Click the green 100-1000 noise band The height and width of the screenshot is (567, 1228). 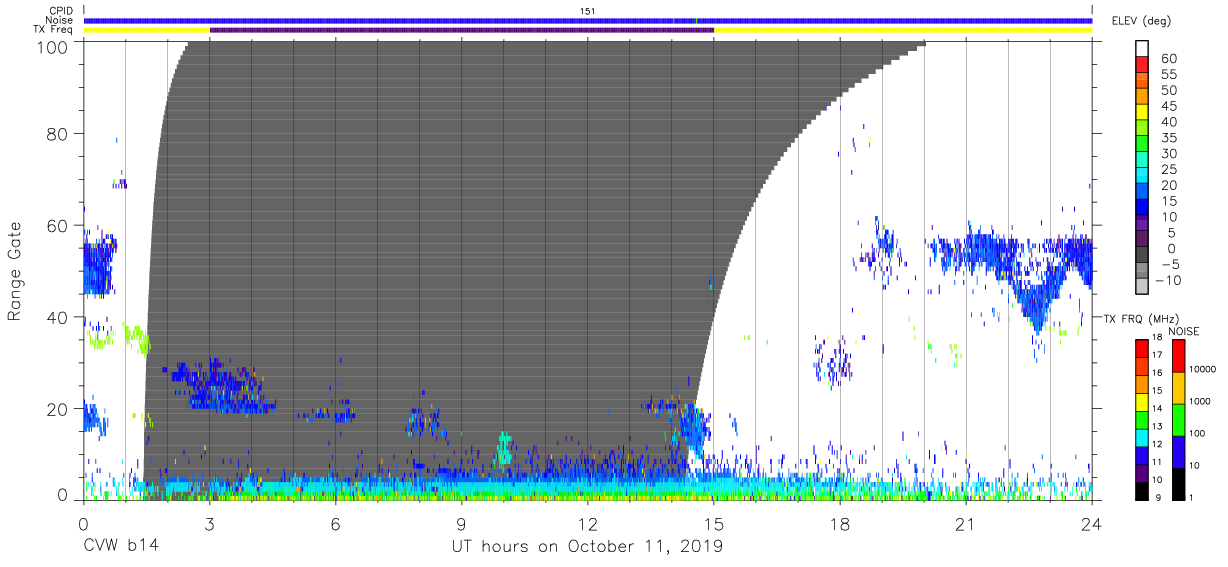(x=1178, y=419)
